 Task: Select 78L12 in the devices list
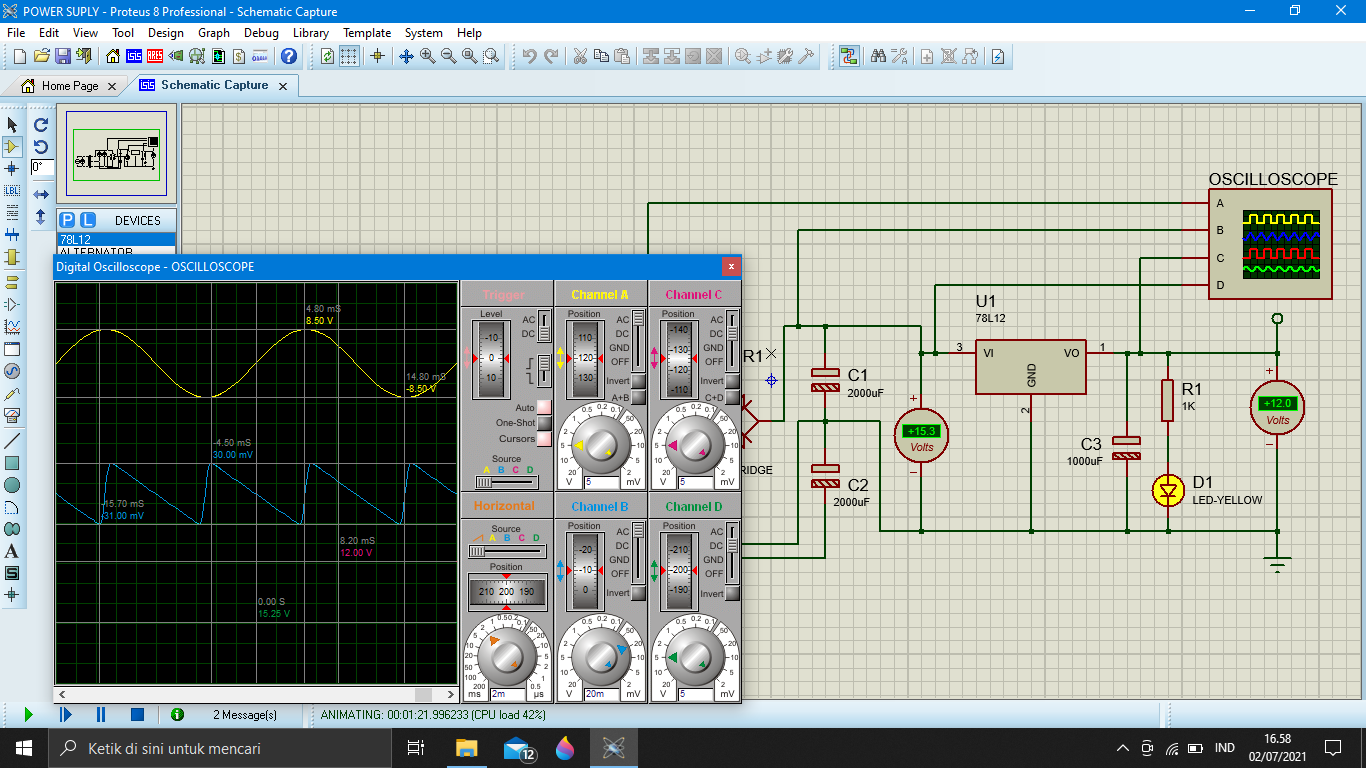[x=116, y=240]
